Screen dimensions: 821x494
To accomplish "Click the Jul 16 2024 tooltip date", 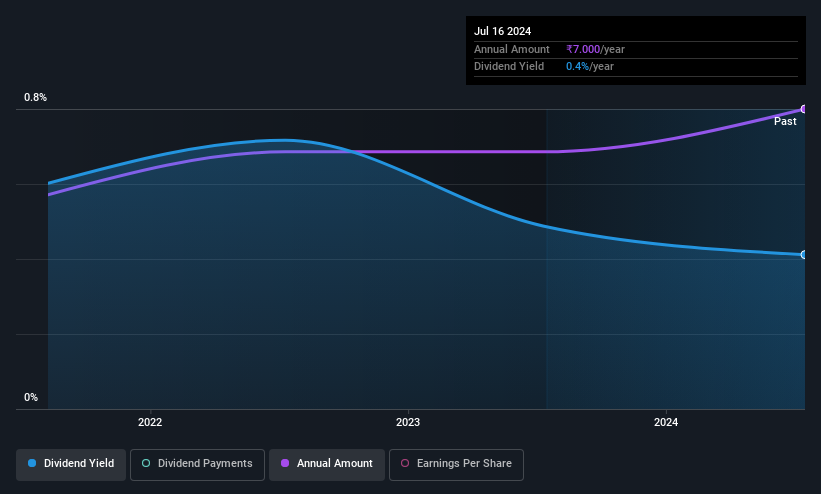I will click(x=503, y=31).
